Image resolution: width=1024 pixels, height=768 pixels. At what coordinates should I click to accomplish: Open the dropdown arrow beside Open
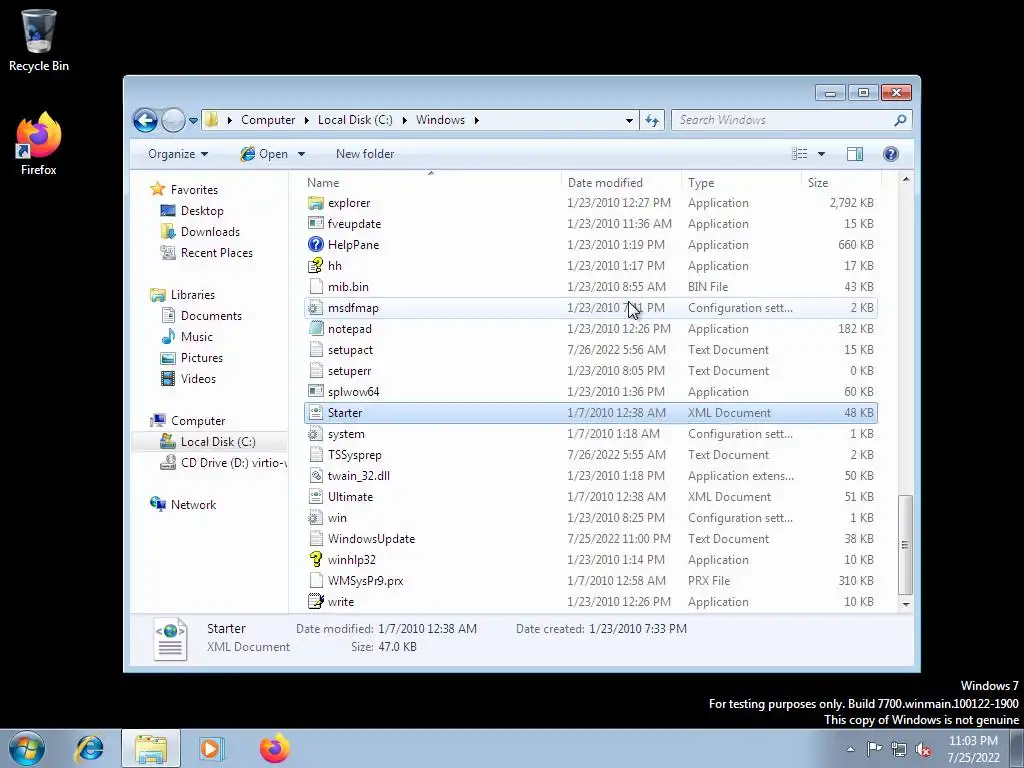(301, 154)
